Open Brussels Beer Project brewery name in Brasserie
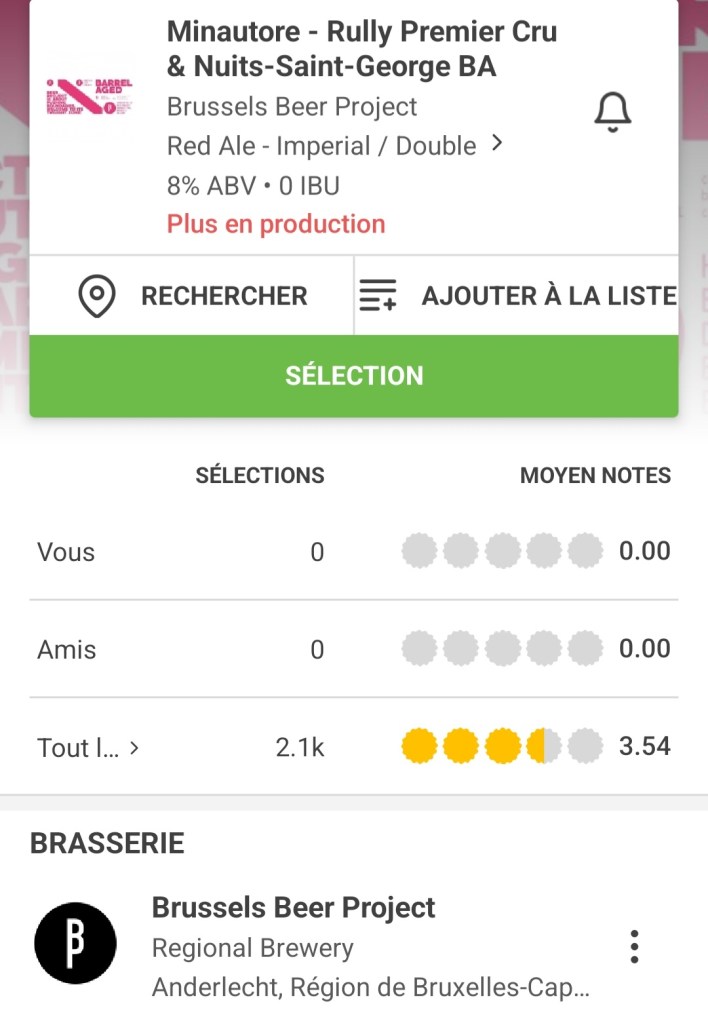Image resolution: width=708 pixels, height=1023 pixels. tap(294, 908)
